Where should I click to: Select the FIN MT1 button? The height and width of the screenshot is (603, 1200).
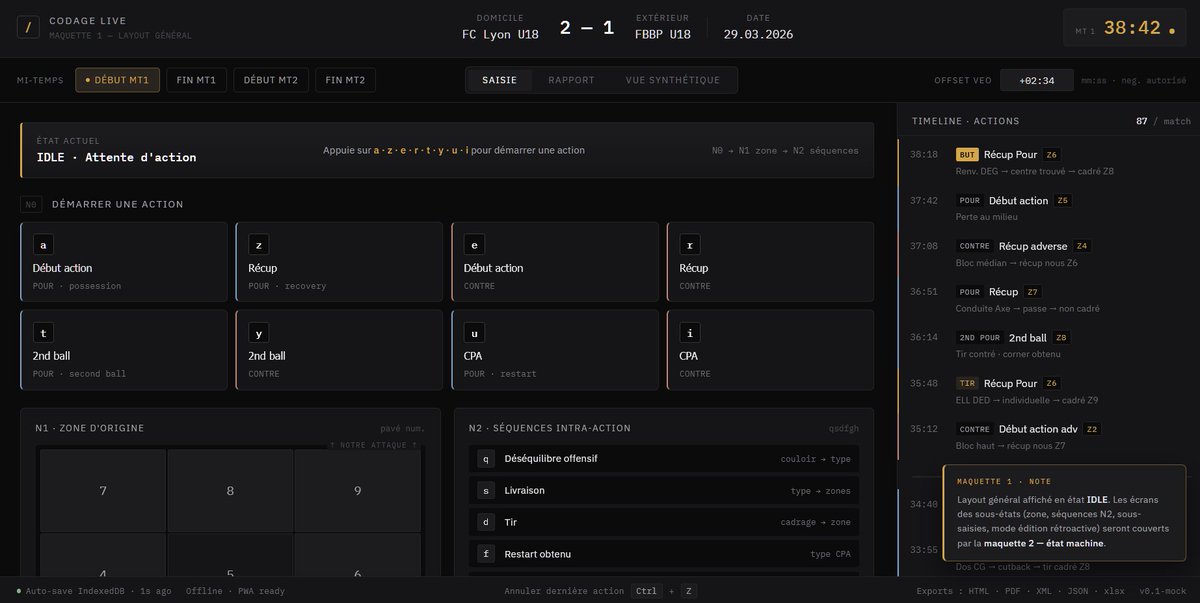(197, 80)
